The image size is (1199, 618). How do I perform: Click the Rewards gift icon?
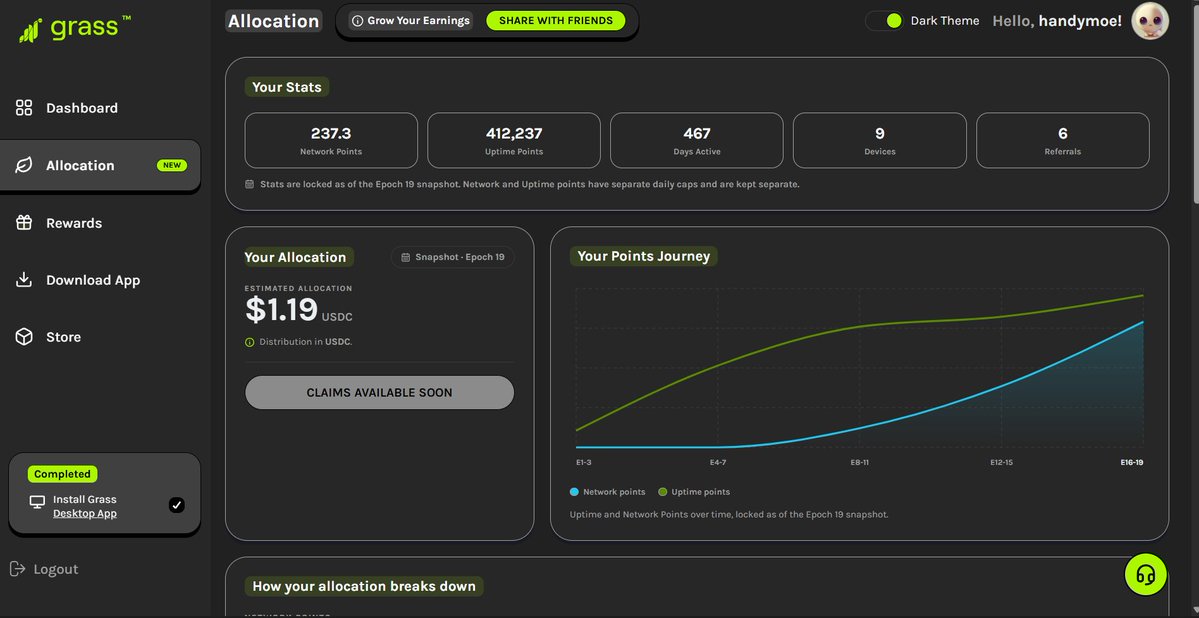[24, 223]
